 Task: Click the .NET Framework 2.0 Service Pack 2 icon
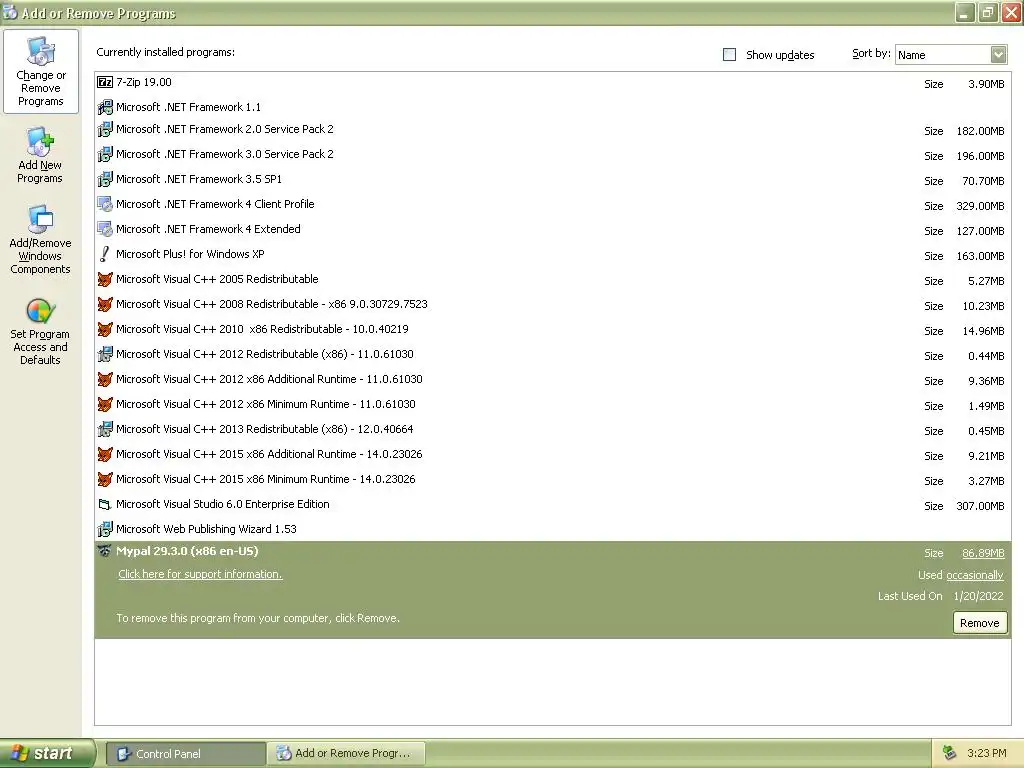tap(104, 129)
